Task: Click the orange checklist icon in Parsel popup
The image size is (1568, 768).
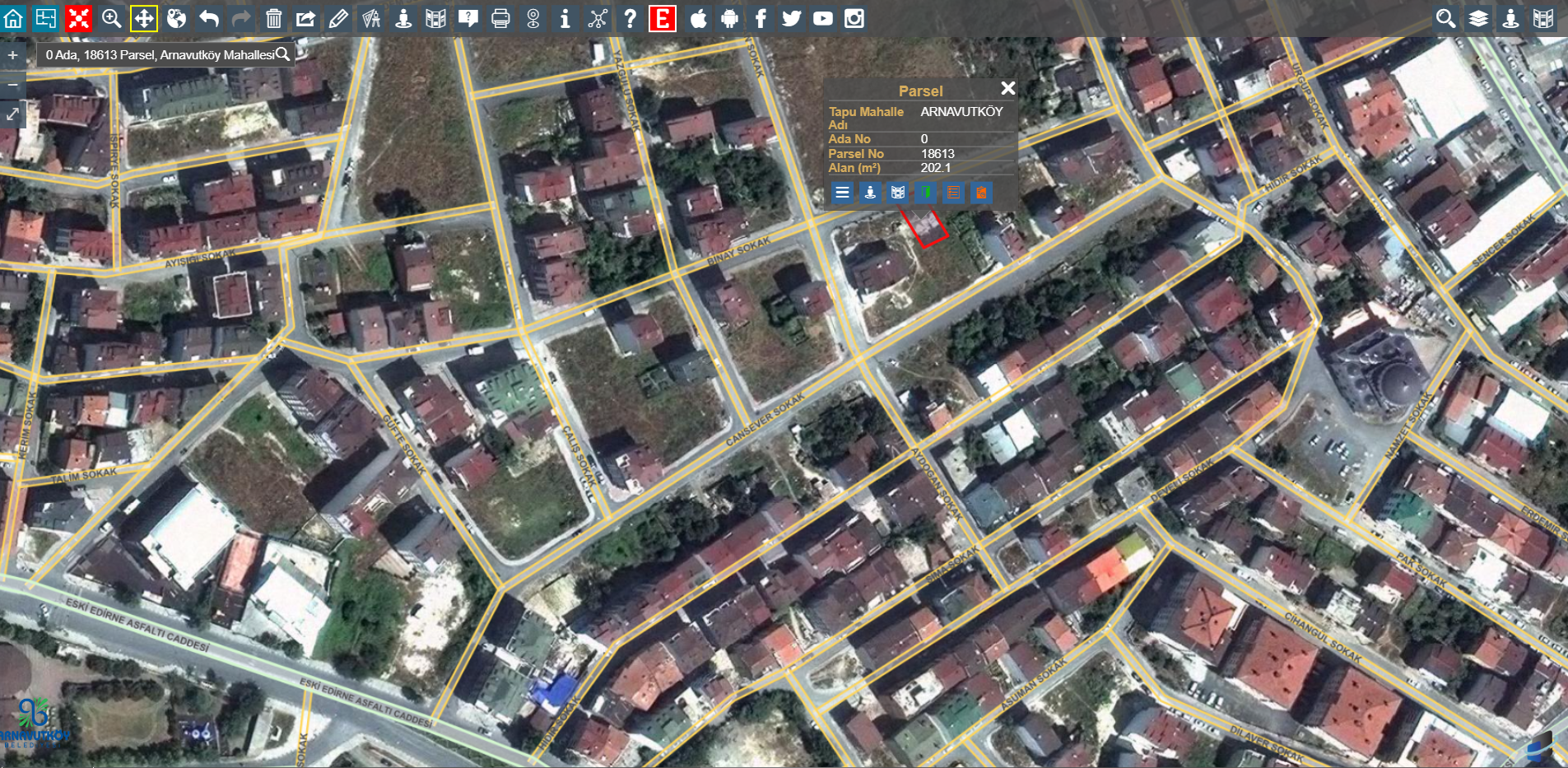Action: [x=953, y=193]
